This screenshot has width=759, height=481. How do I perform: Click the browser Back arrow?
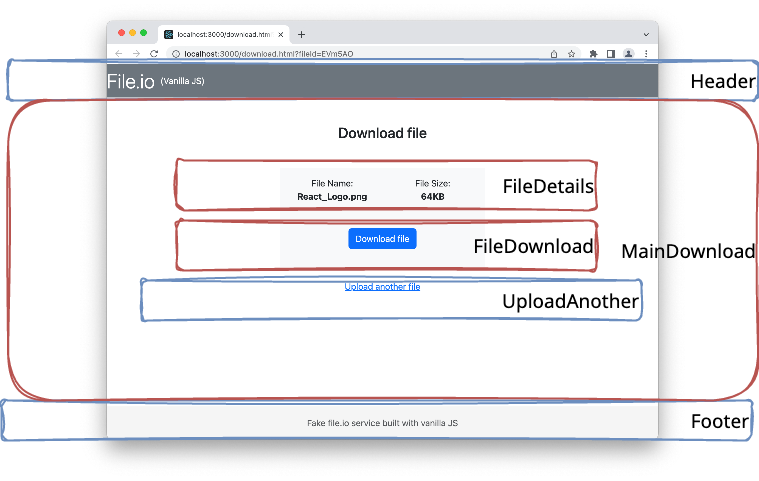(x=119, y=53)
